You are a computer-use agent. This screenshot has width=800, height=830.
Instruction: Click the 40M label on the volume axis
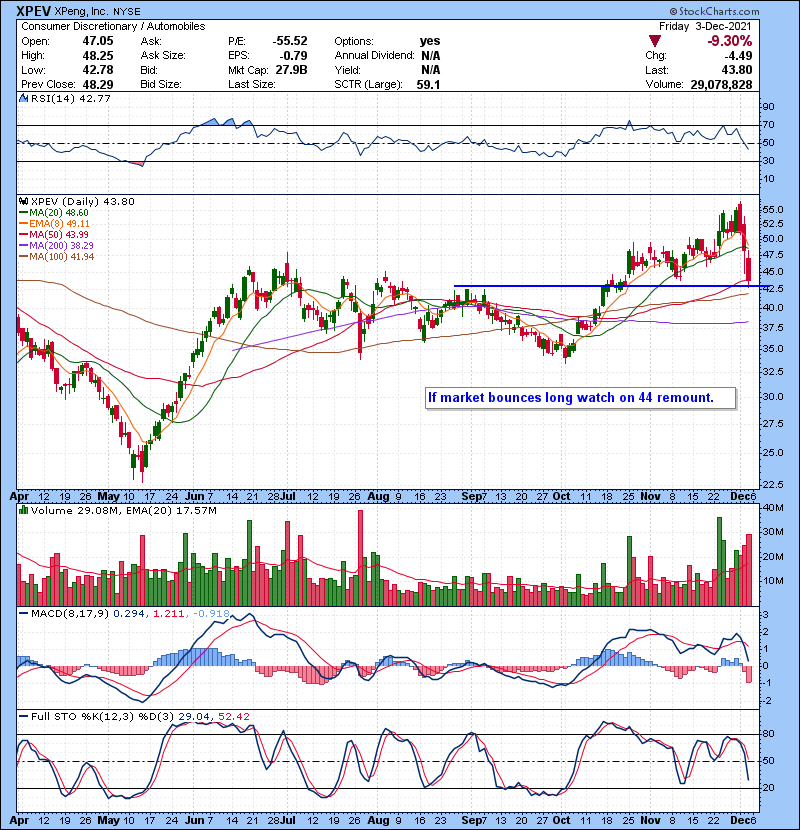(772, 508)
